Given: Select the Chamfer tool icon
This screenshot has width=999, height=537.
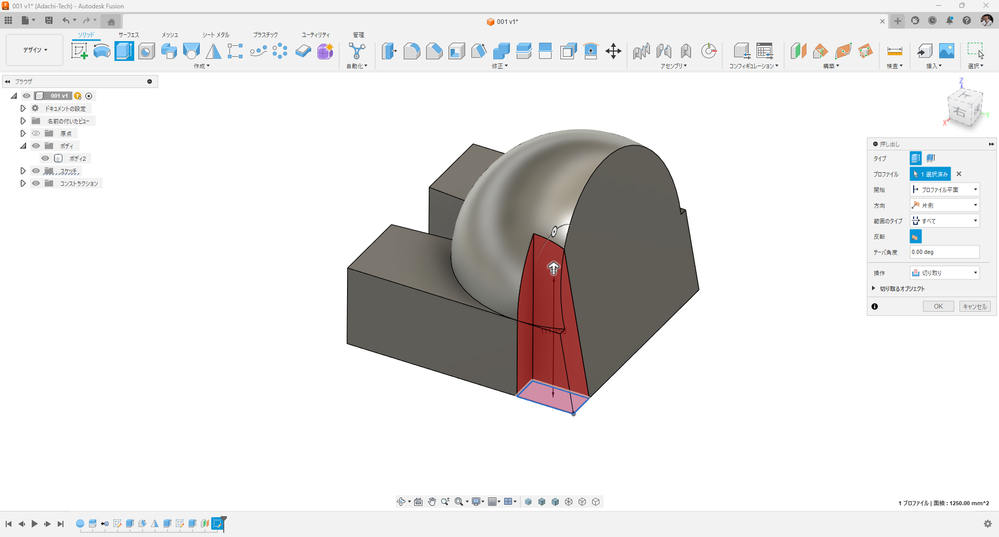Looking at the screenshot, I should (434, 51).
